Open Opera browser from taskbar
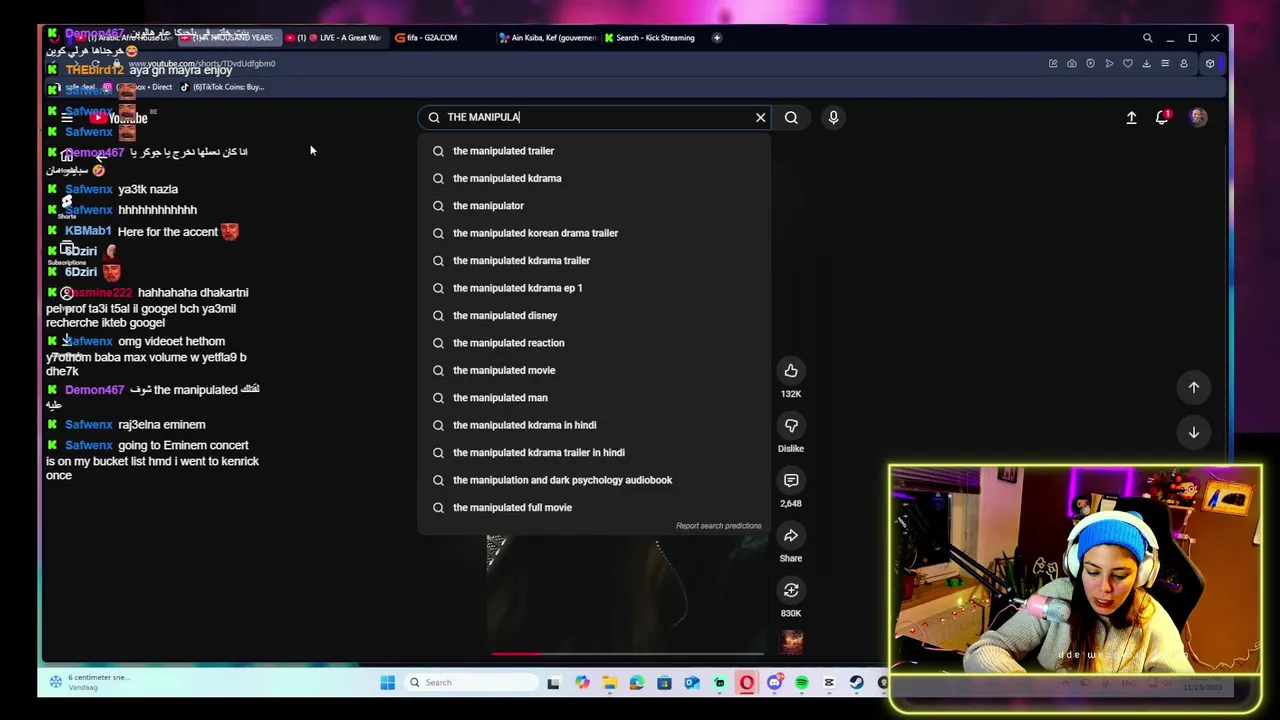 coord(746,683)
